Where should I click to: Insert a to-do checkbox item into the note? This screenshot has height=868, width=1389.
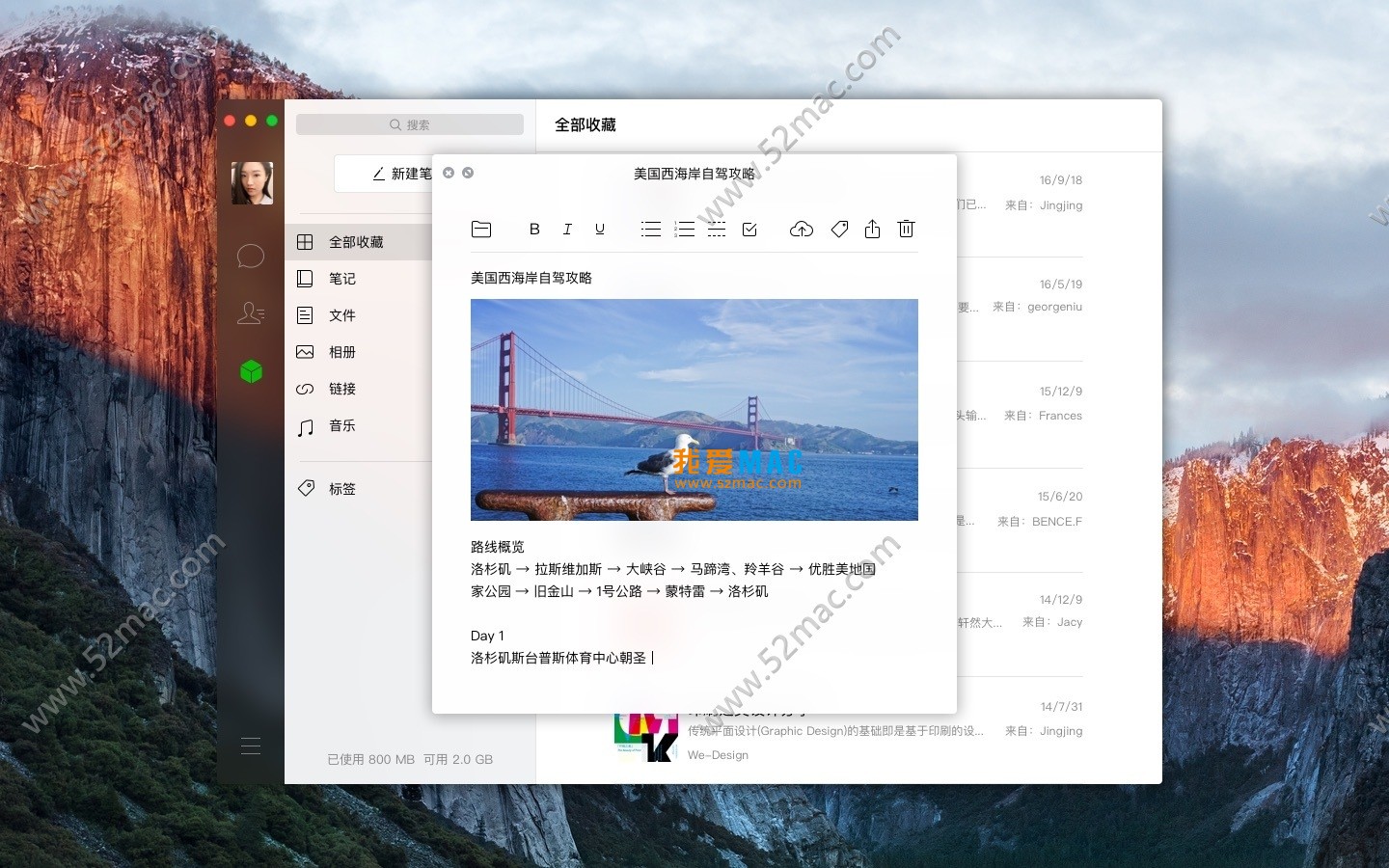tap(749, 229)
